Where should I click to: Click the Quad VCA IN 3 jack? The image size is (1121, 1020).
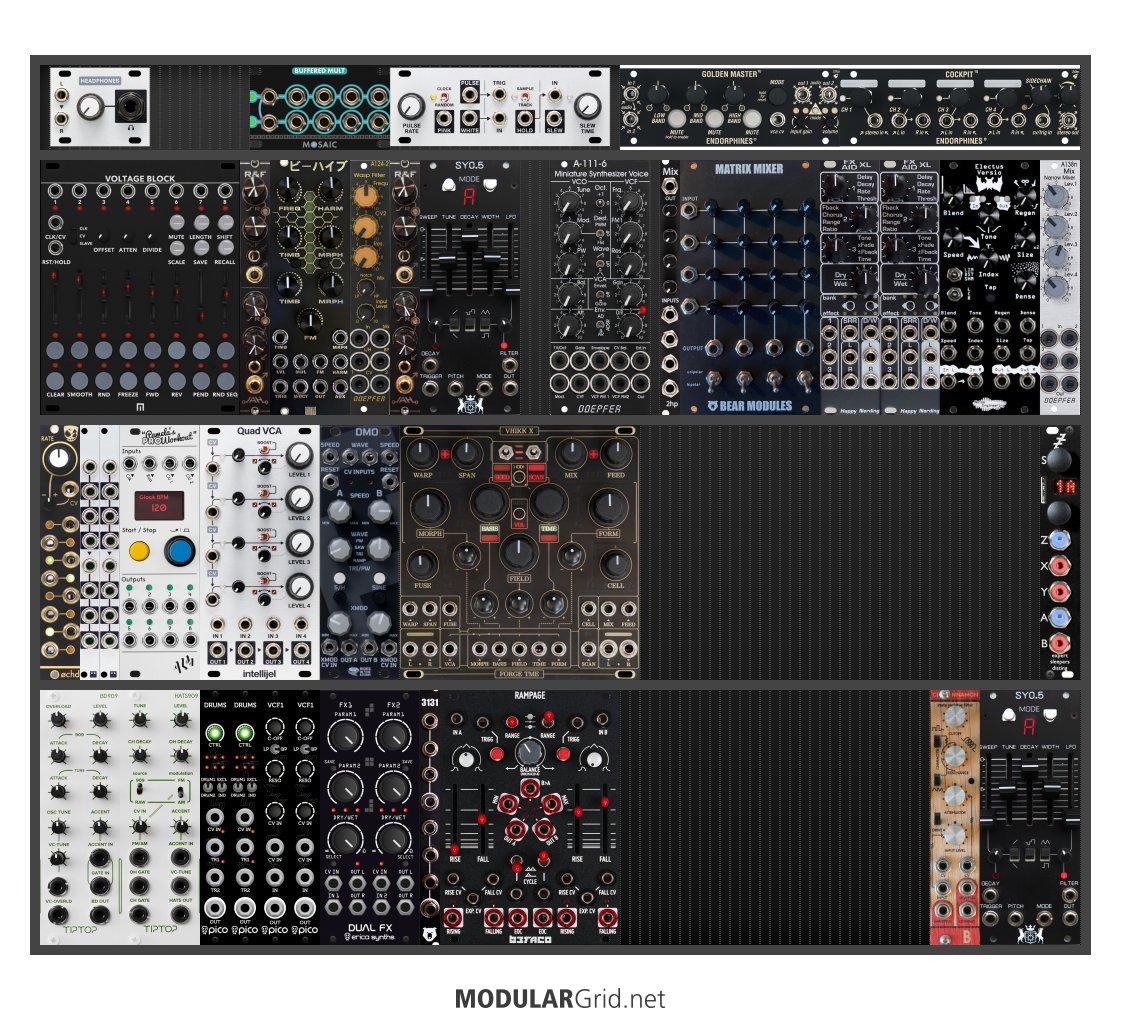click(x=272, y=624)
